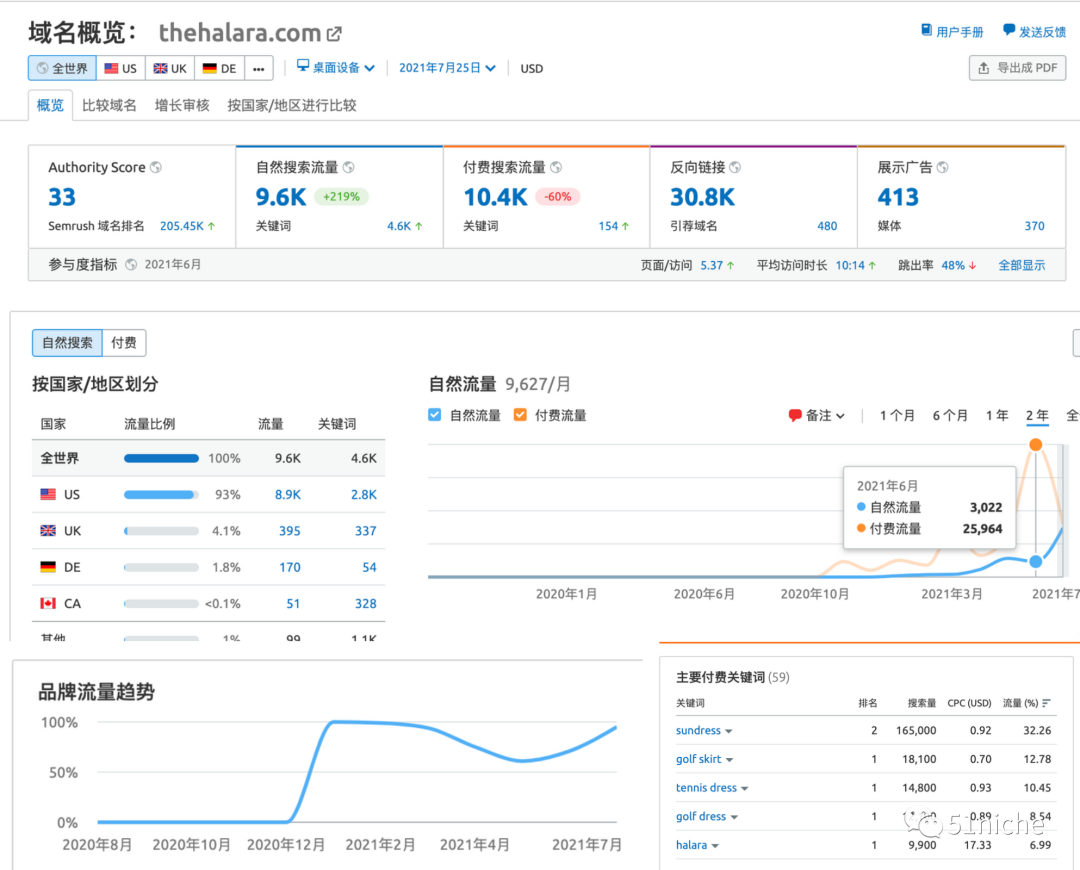Open 发送反馈 link
Image resolution: width=1080 pixels, height=870 pixels.
pyautogui.click(x=1035, y=32)
